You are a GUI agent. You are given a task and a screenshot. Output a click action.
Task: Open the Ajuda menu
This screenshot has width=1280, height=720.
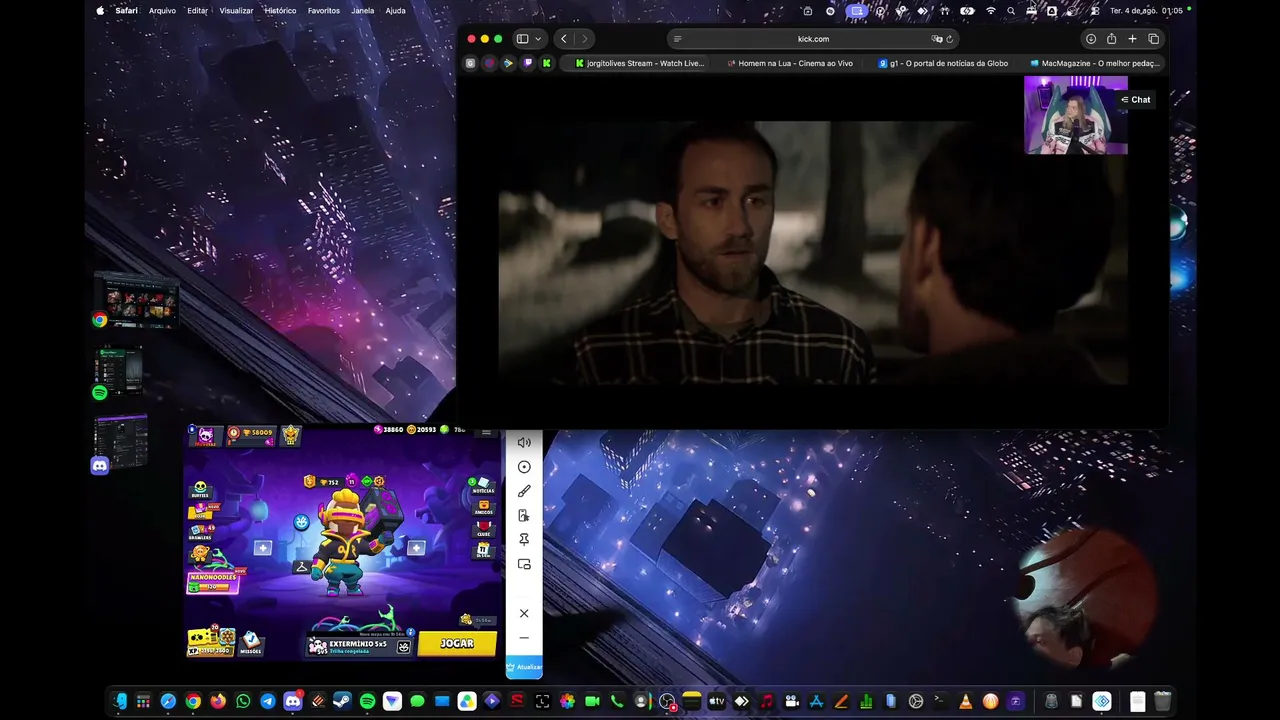395,11
